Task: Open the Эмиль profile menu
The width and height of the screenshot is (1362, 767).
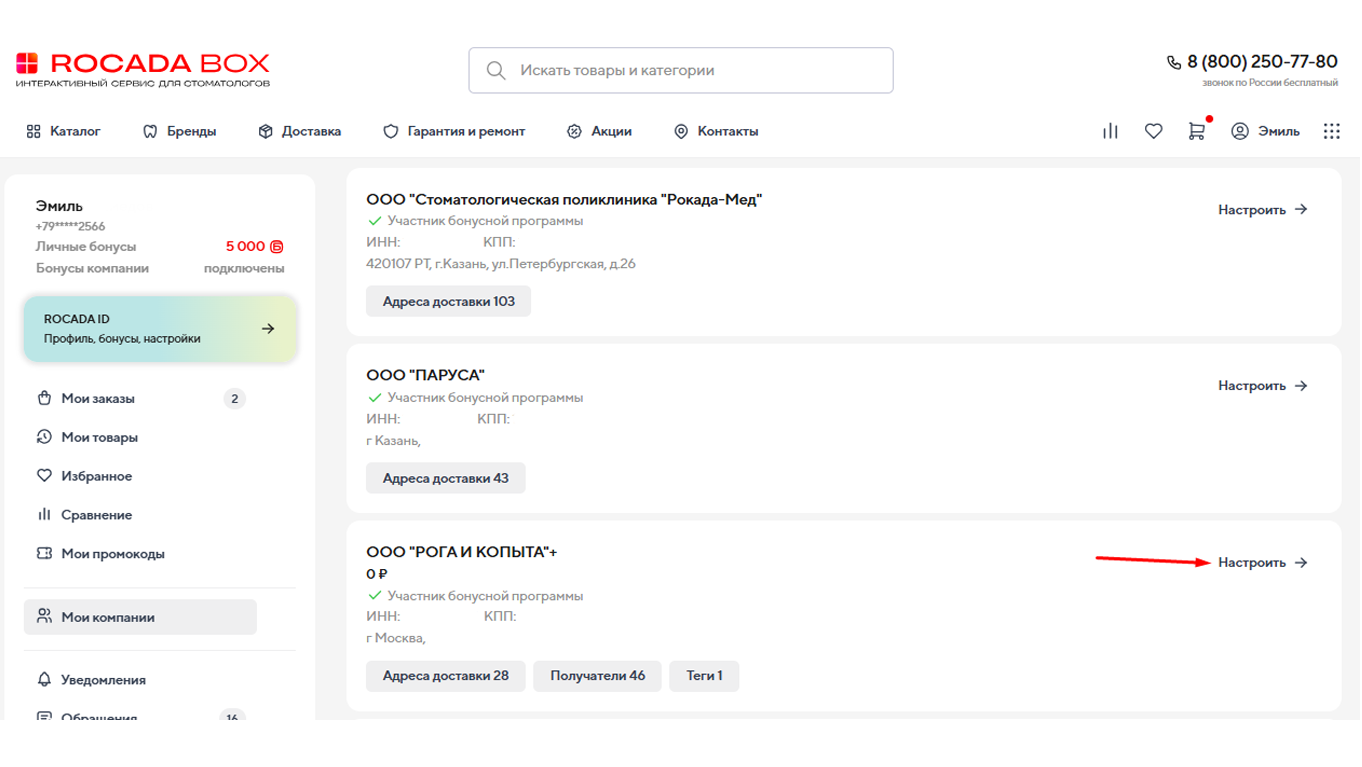Action: point(1265,131)
